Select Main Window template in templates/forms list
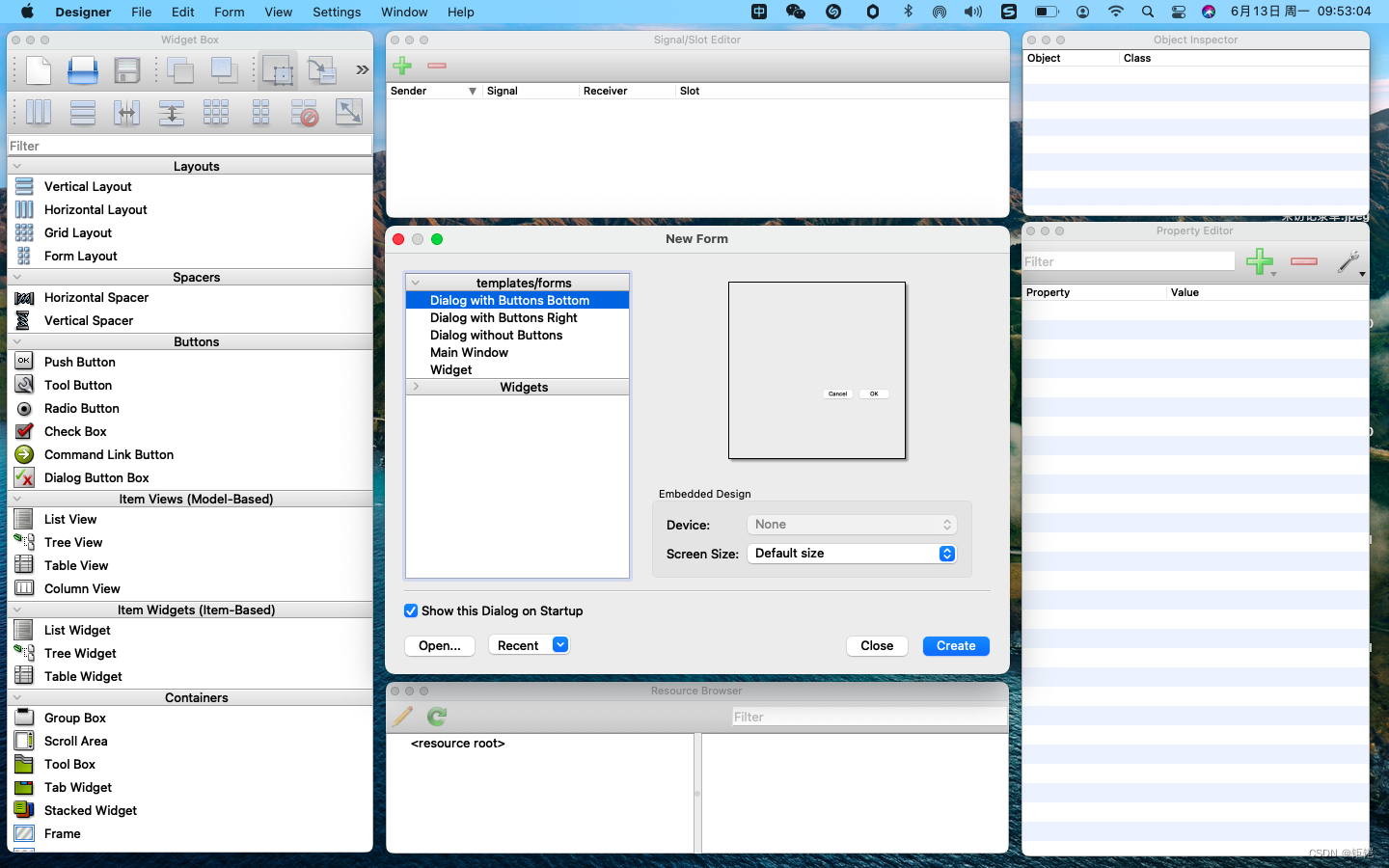 [x=470, y=352]
